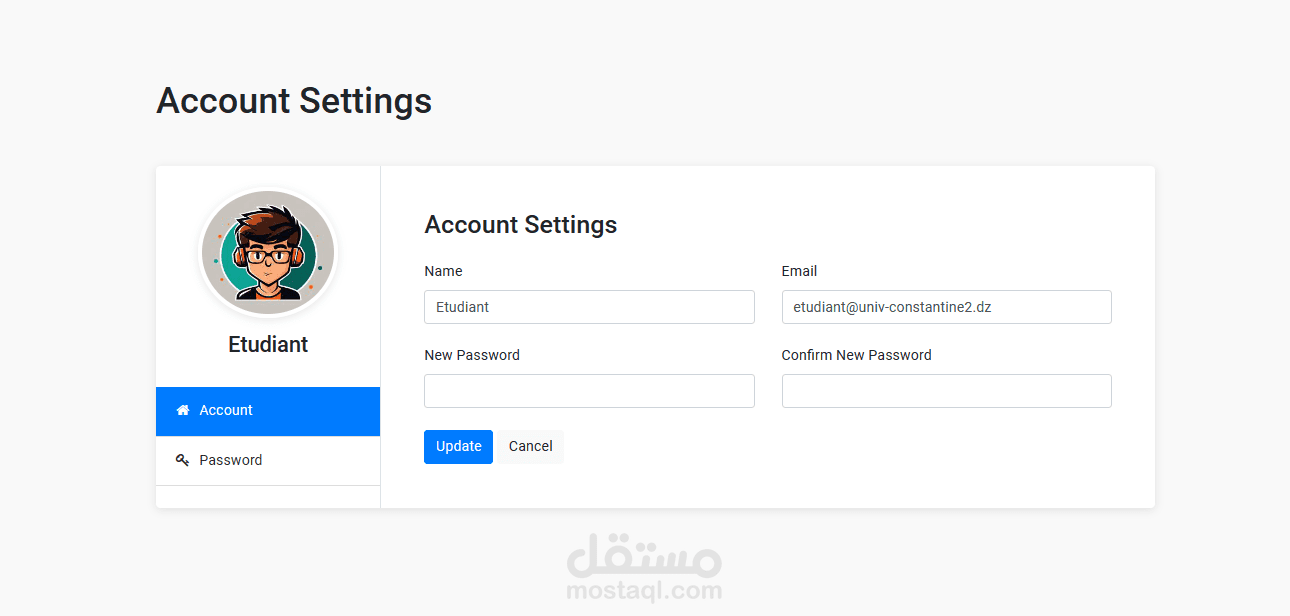Click the Account Settings form heading
The height and width of the screenshot is (616, 1290).
point(520,225)
